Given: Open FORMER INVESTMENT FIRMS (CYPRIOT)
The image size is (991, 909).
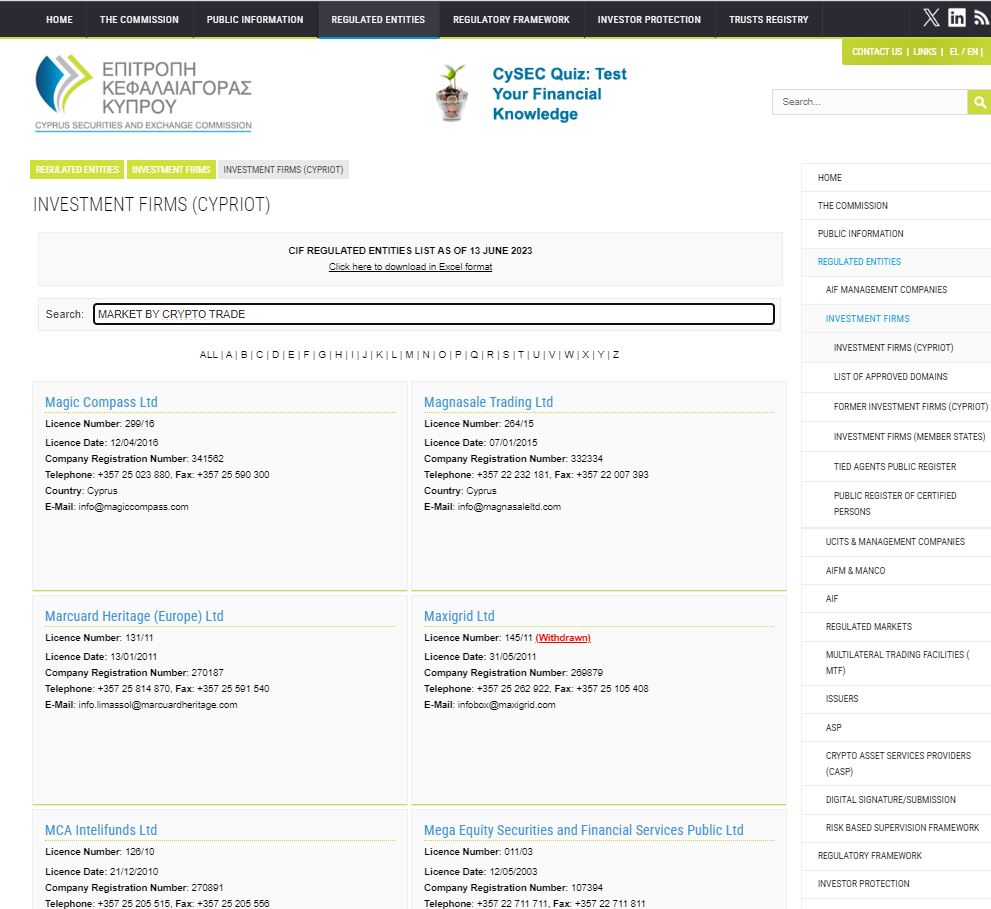Looking at the screenshot, I should 896,406.
